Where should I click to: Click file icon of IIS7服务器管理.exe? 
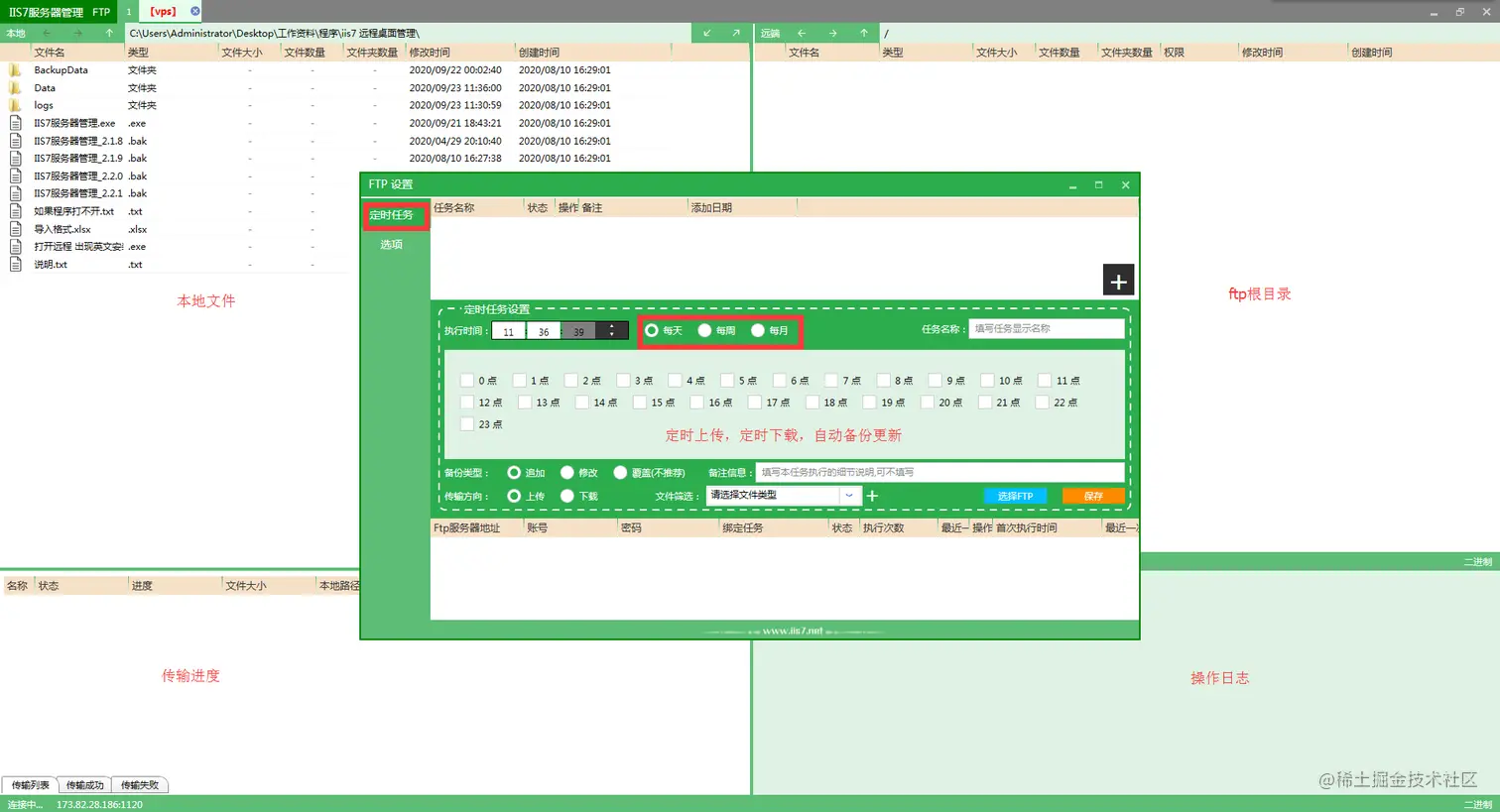[x=16, y=123]
